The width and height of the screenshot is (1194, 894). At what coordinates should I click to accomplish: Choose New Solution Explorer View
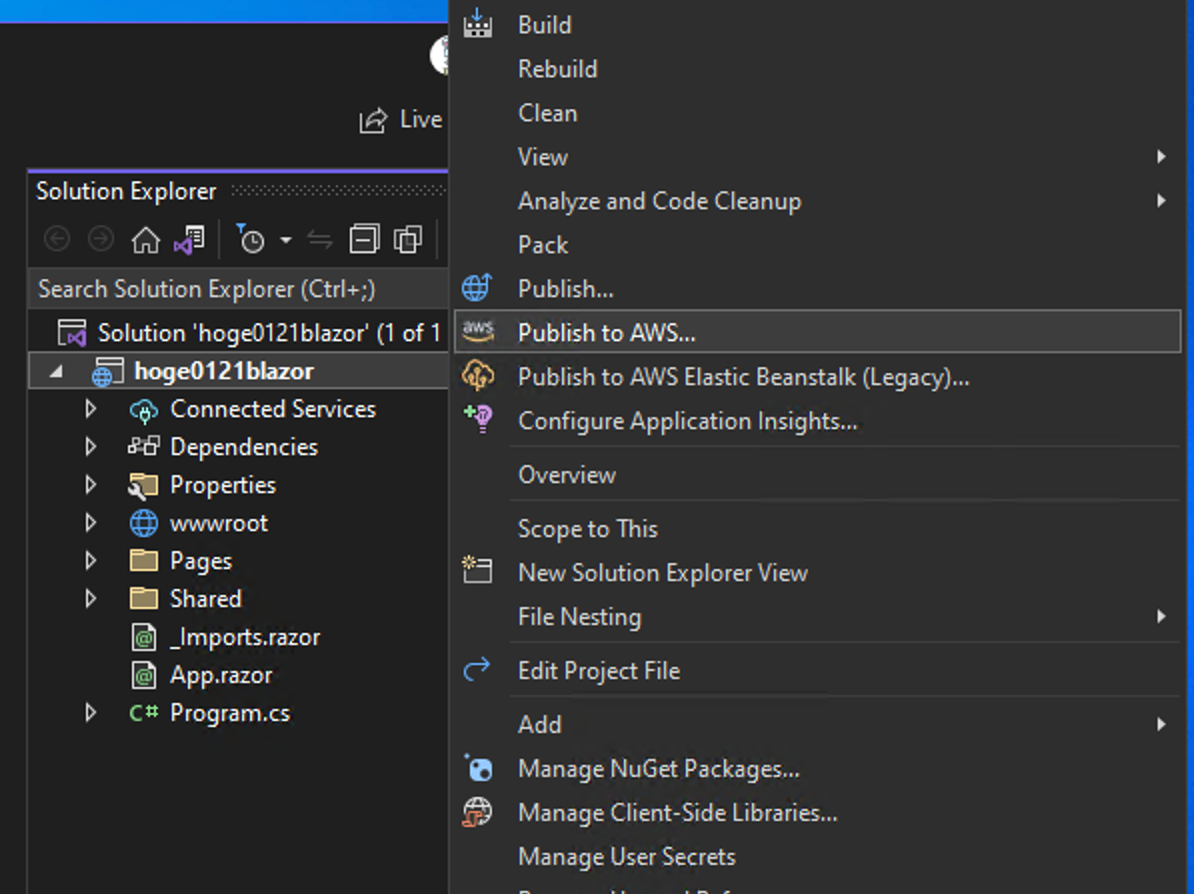818,573
